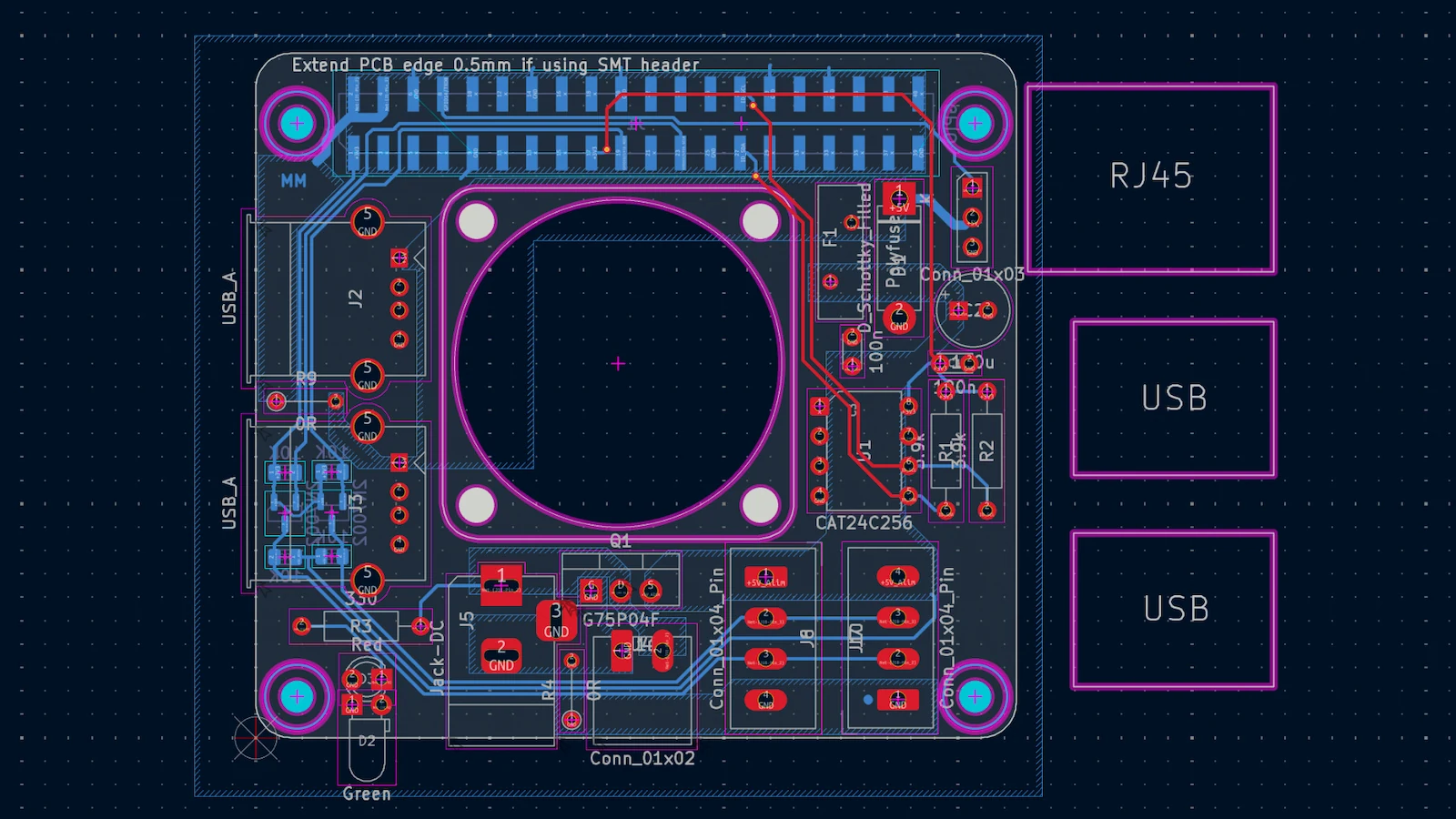
Task: Select the USB outline directly below RJ45
Action: click(x=1174, y=398)
